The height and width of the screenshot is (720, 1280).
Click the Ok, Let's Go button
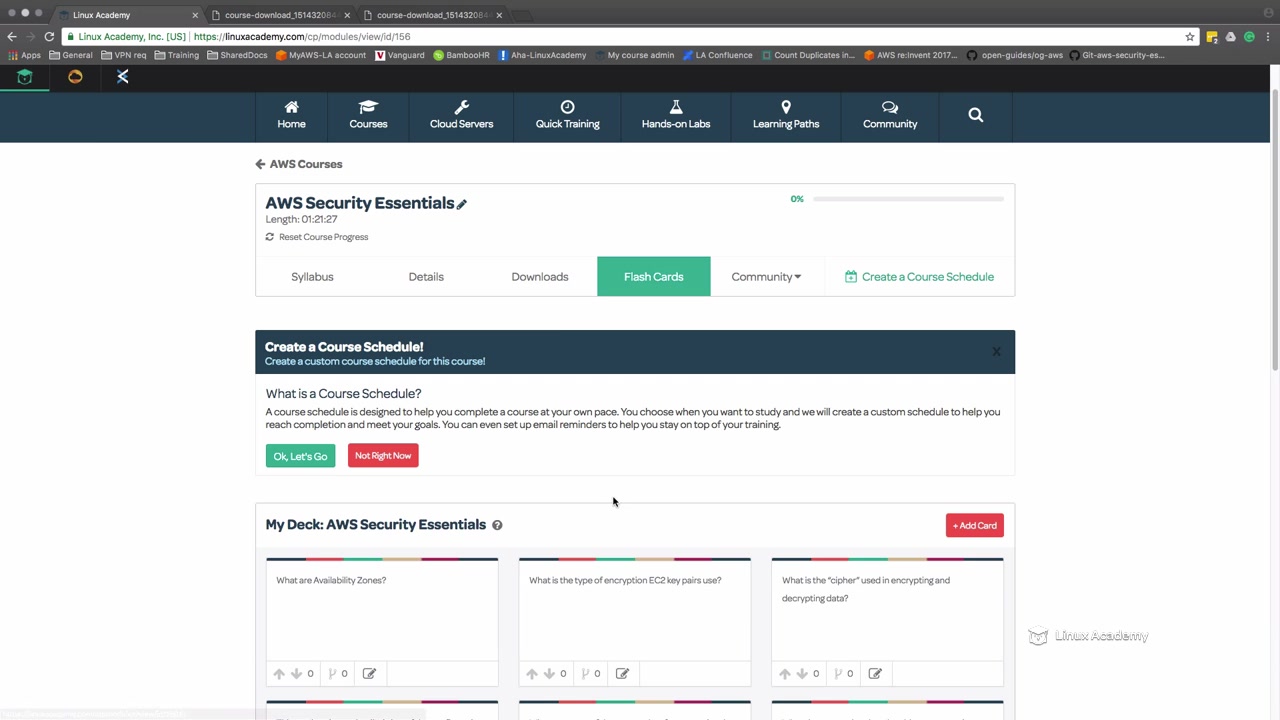(300, 456)
